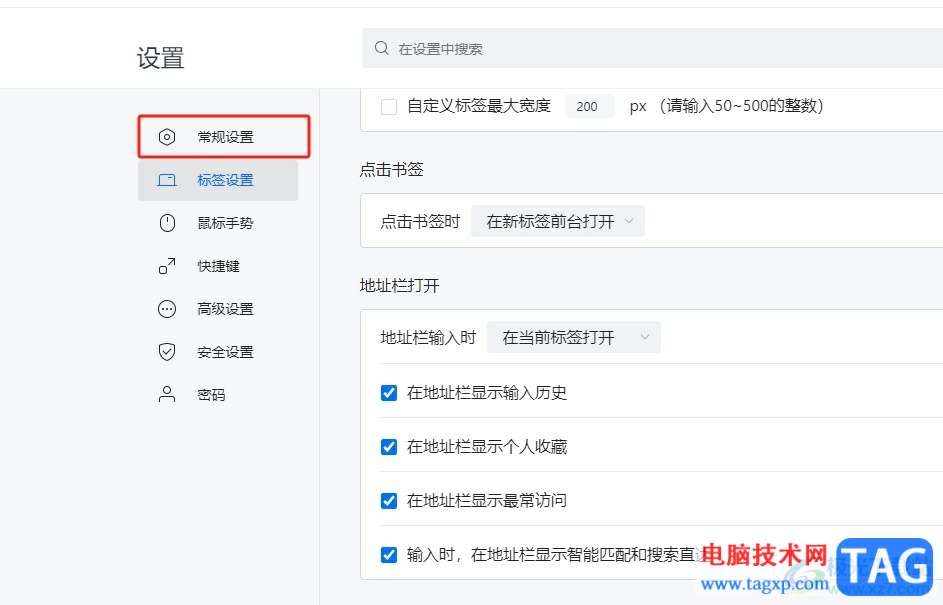Click the magnifier icon in search bar
Image resolution: width=943 pixels, height=605 pixels.
tap(381, 48)
